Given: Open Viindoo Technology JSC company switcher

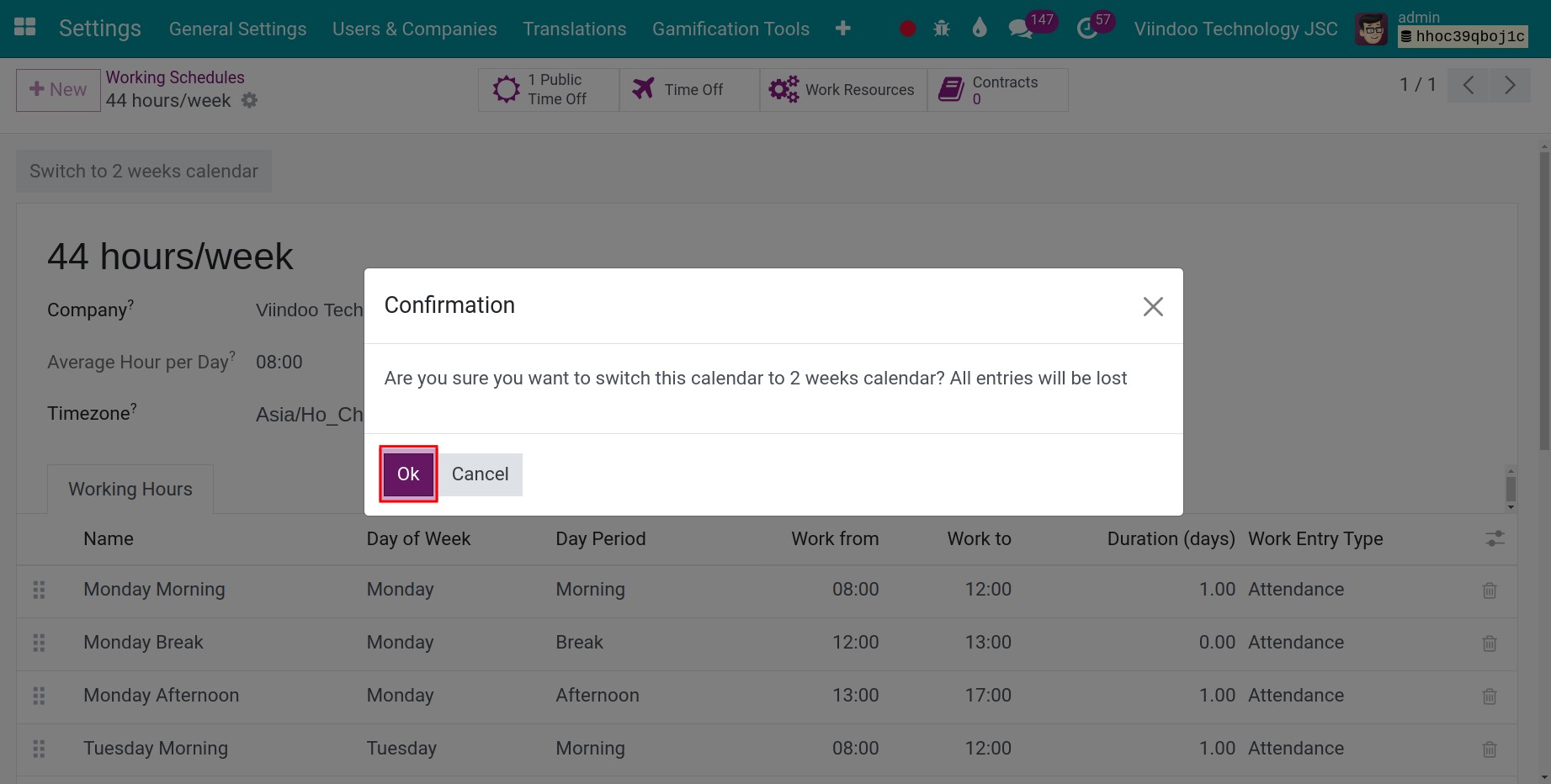Looking at the screenshot, I should [x=1235, y=29].
